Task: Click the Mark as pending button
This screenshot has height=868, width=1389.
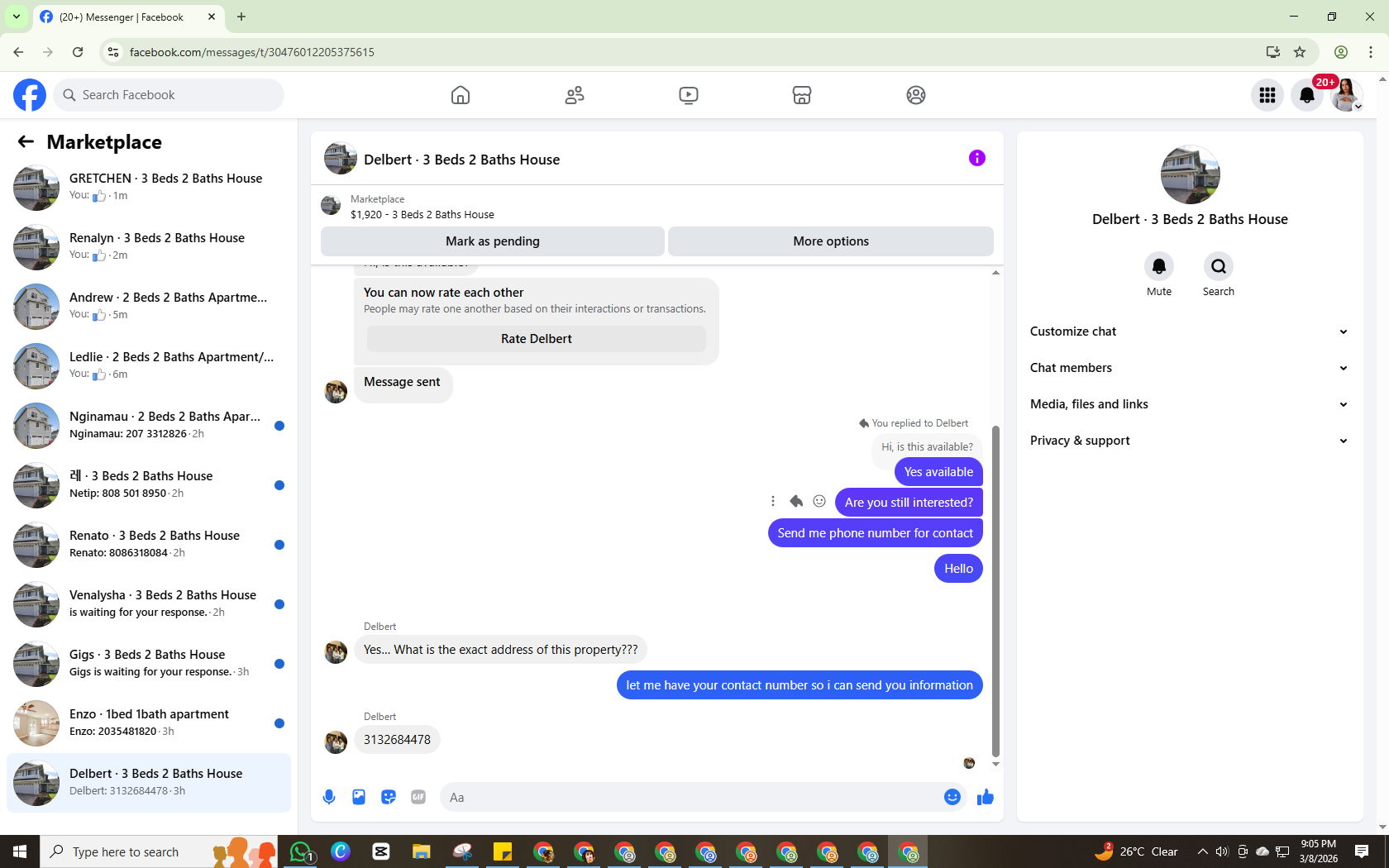Action: click(x=493, y=241)
